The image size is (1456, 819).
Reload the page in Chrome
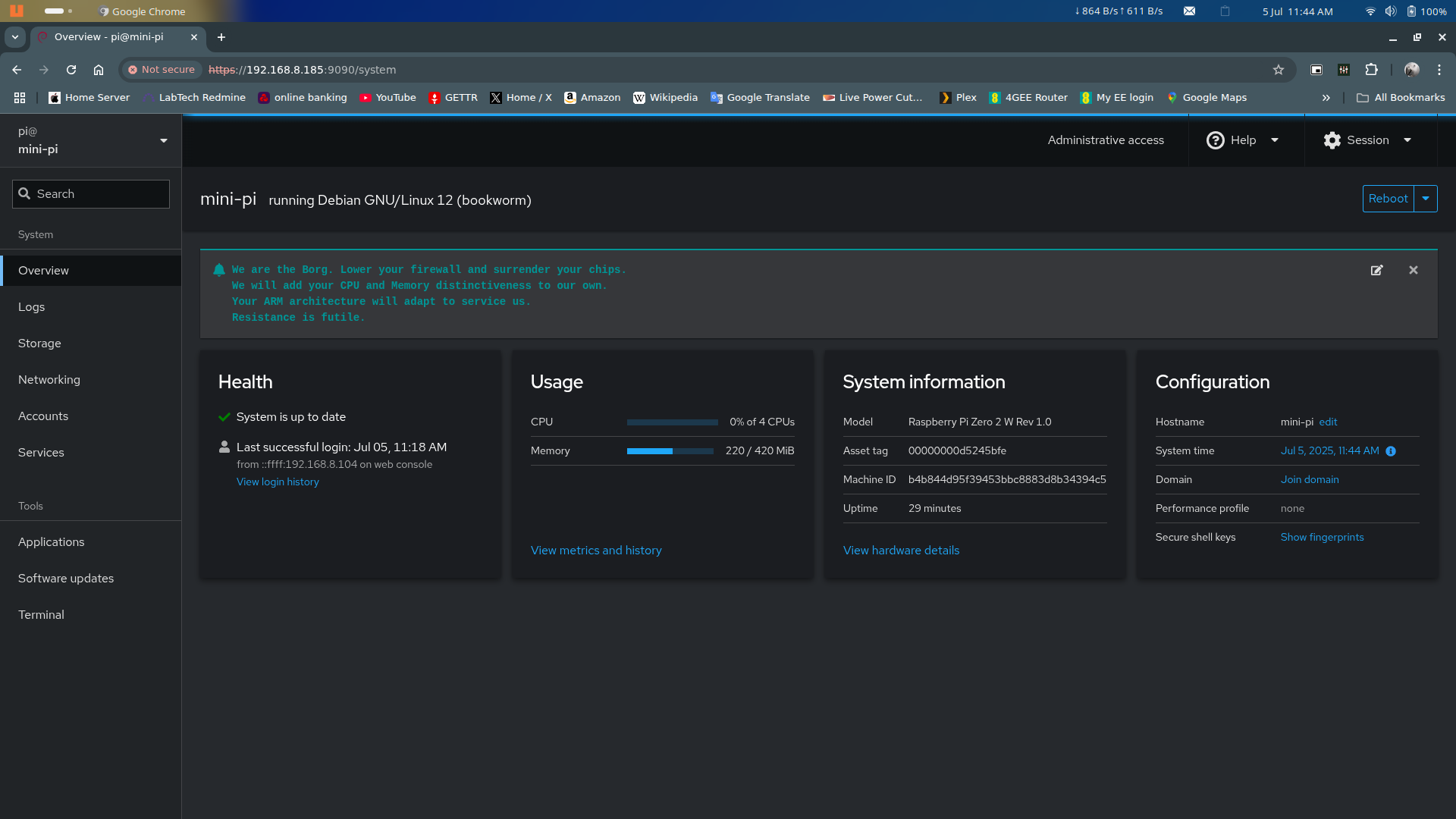[x=71, y=70]
